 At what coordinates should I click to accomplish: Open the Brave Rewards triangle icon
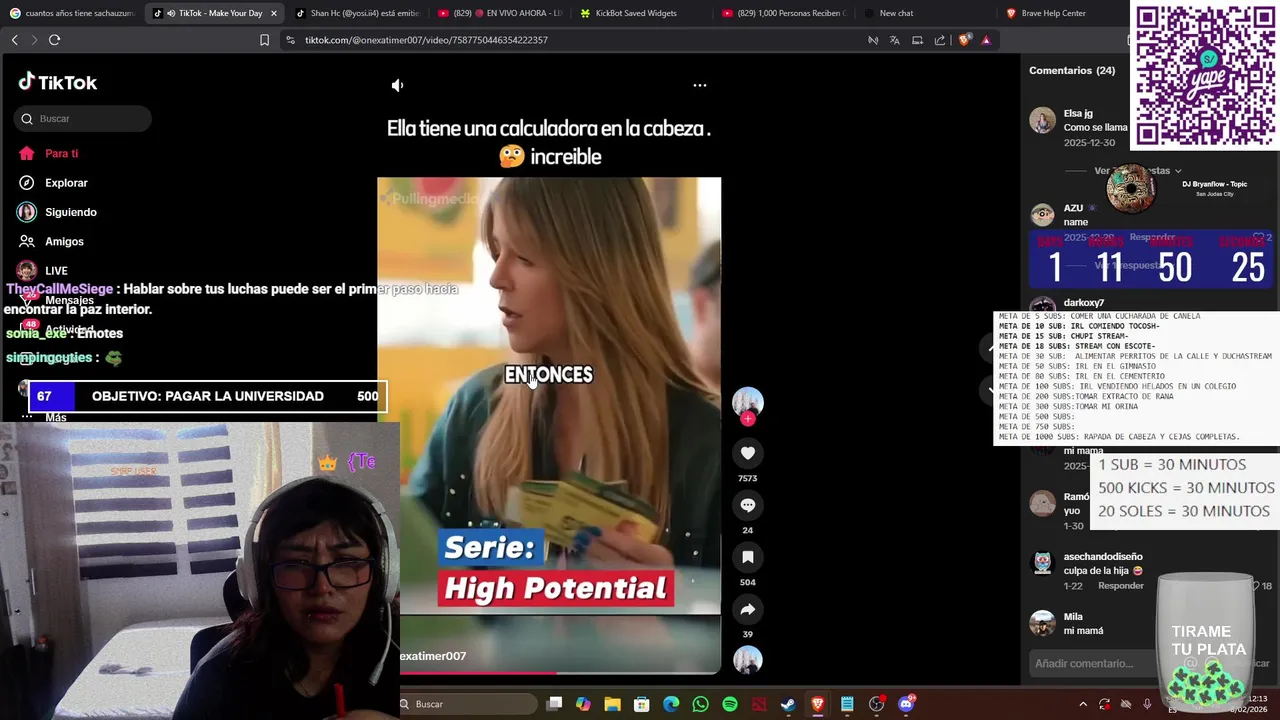[x=986, y=40]
